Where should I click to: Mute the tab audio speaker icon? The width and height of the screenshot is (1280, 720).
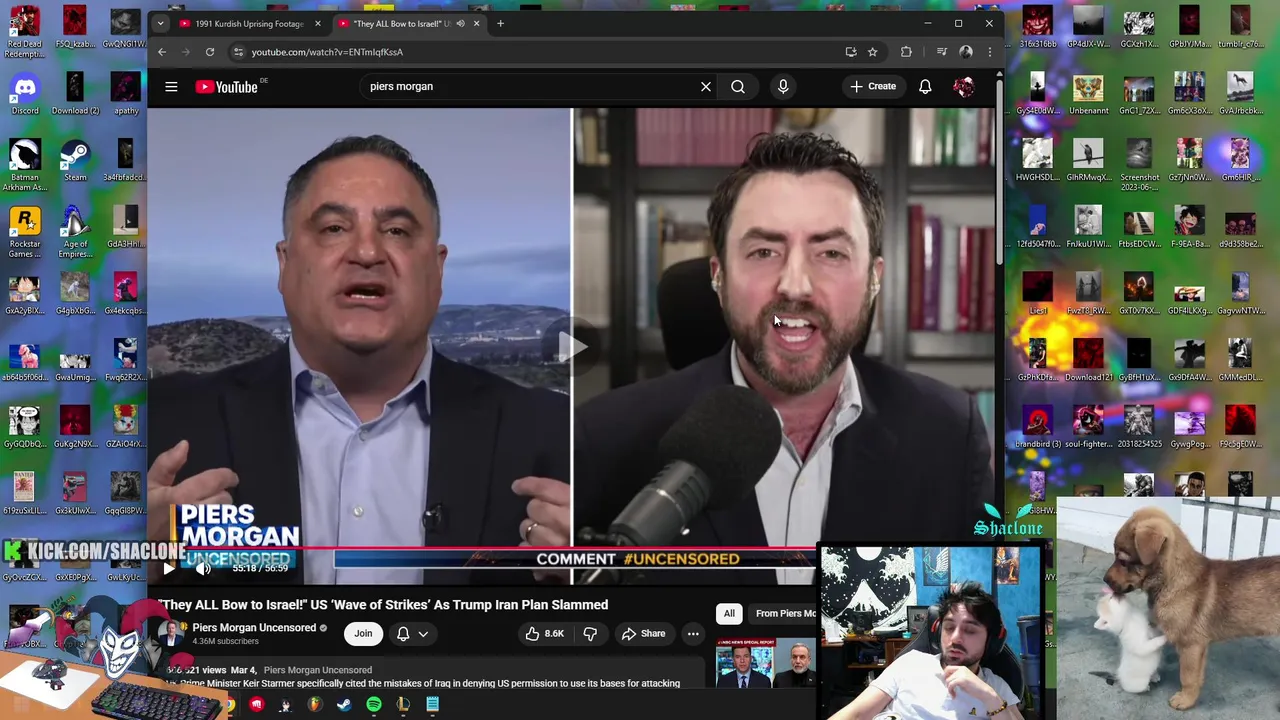tap(460, 23)
